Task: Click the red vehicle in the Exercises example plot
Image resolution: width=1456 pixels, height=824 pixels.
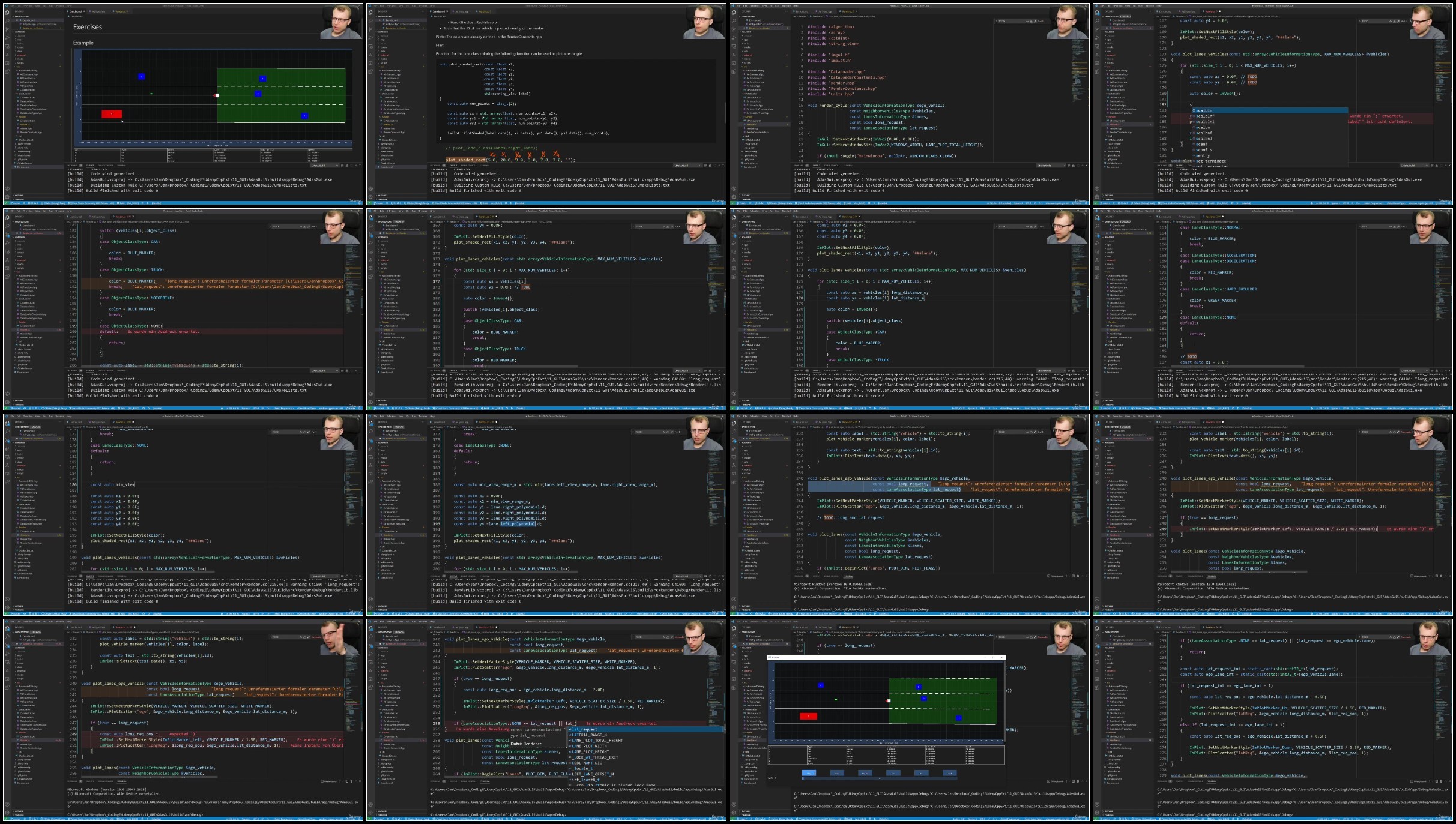Action: [112, 114]
